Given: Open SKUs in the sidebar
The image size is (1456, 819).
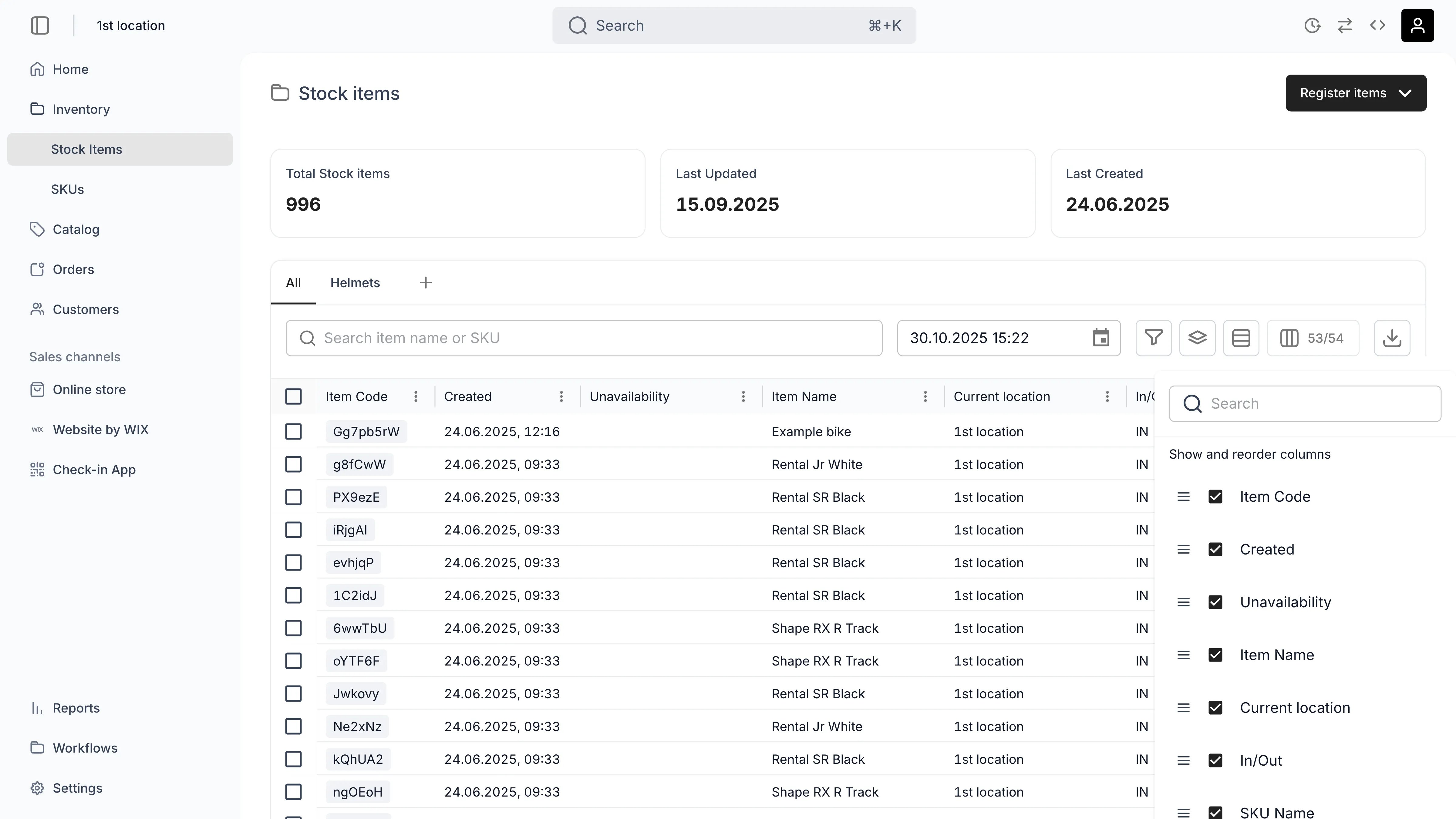Looking at the screenshot, I should tap(67, 189).
